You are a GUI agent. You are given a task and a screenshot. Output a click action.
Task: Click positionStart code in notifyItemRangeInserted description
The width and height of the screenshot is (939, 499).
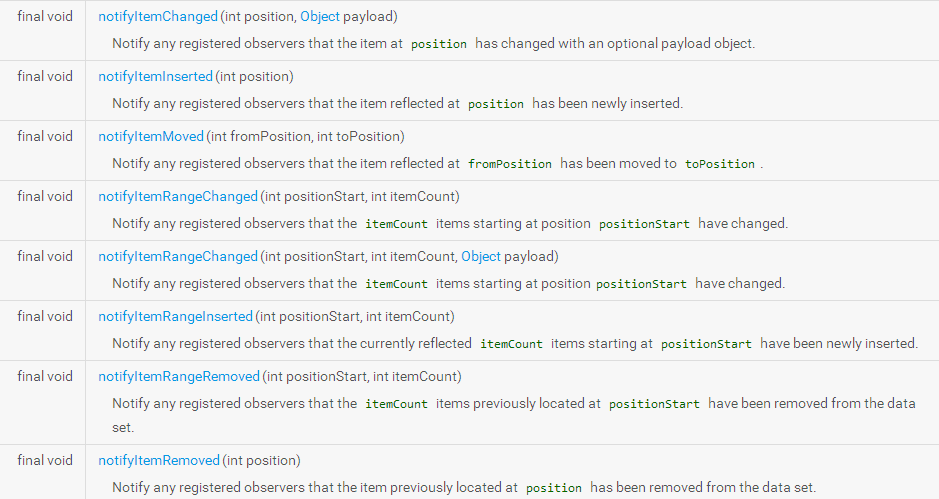click(x=706, y=344)
